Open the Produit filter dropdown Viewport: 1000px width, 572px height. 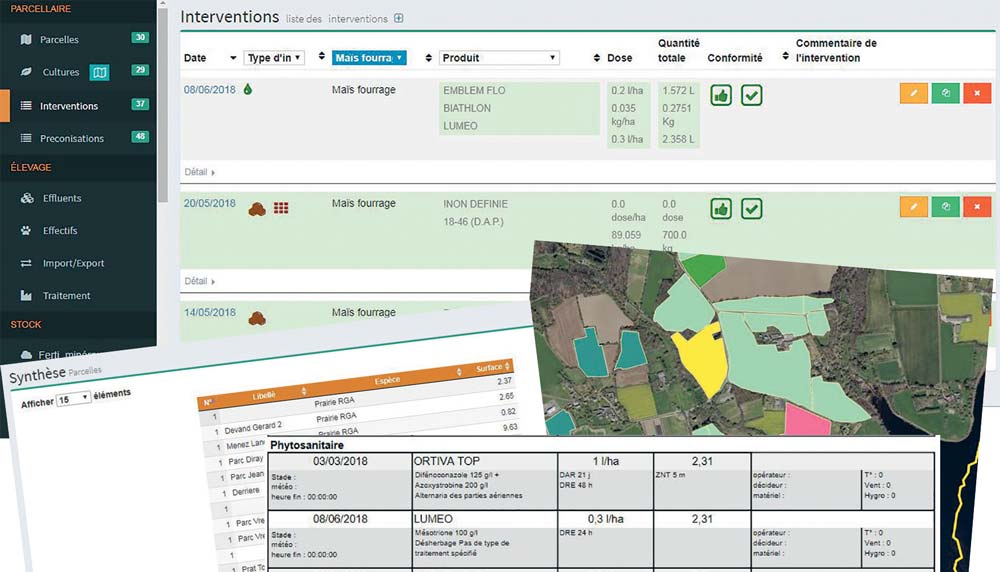[x=499, y=57]
